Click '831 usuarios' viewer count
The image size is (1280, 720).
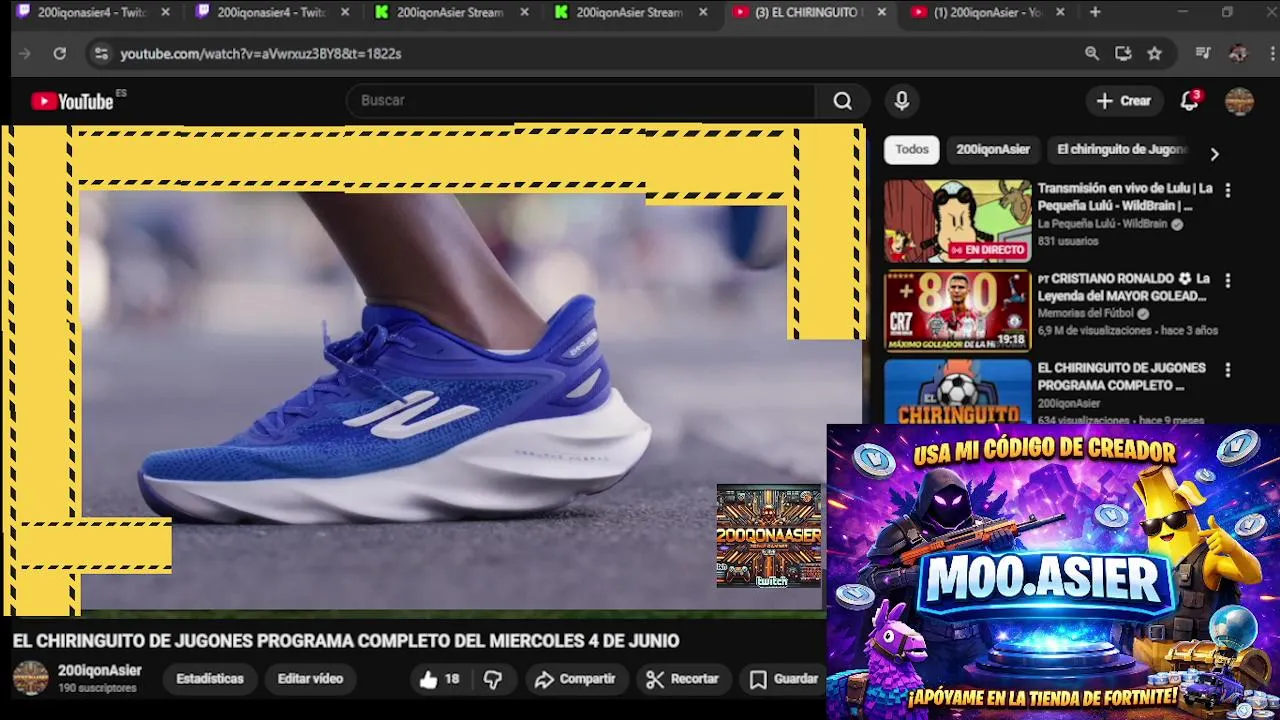click(1068, 242)
